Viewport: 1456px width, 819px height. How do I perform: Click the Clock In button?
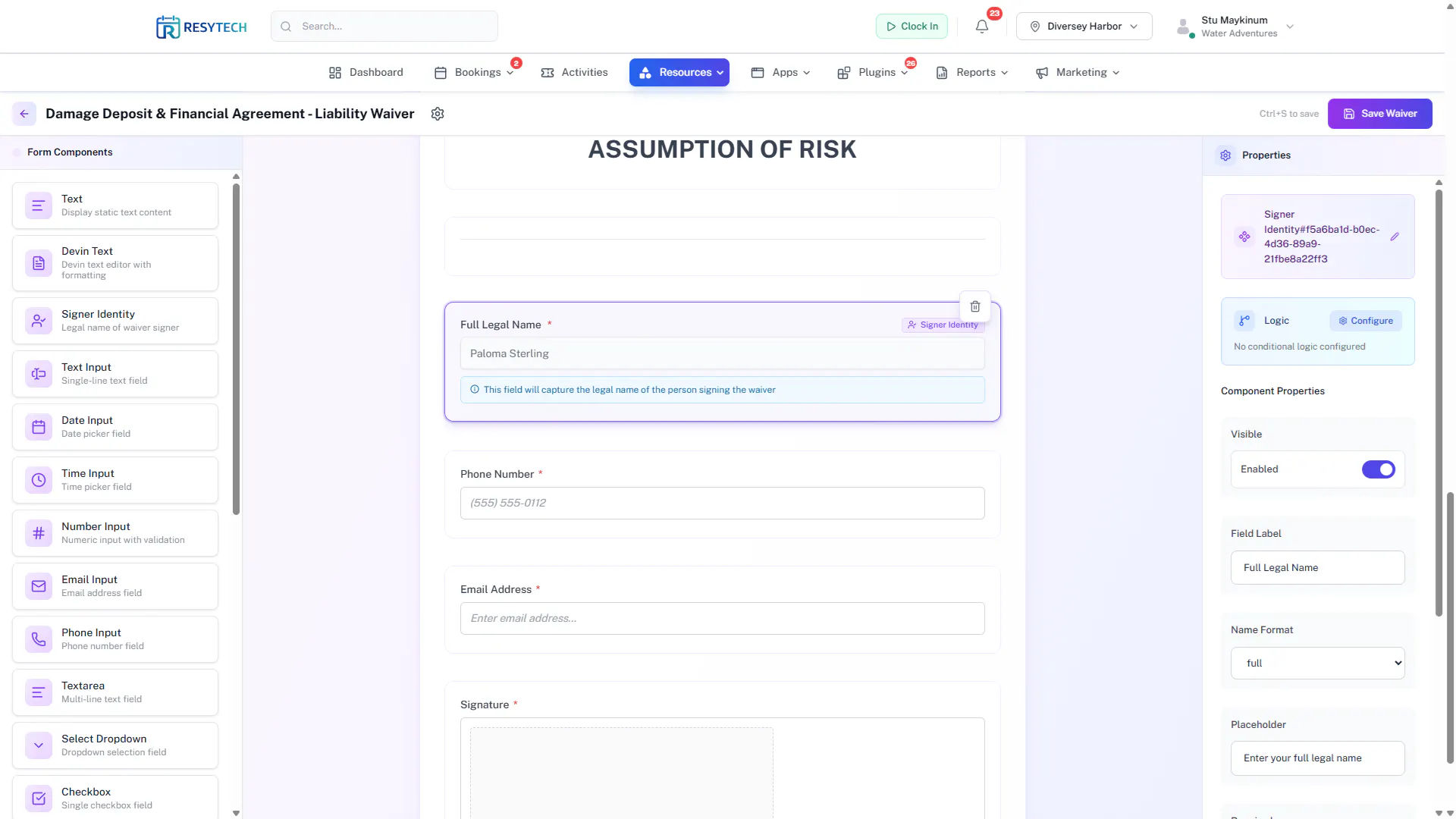click(912, 27)
